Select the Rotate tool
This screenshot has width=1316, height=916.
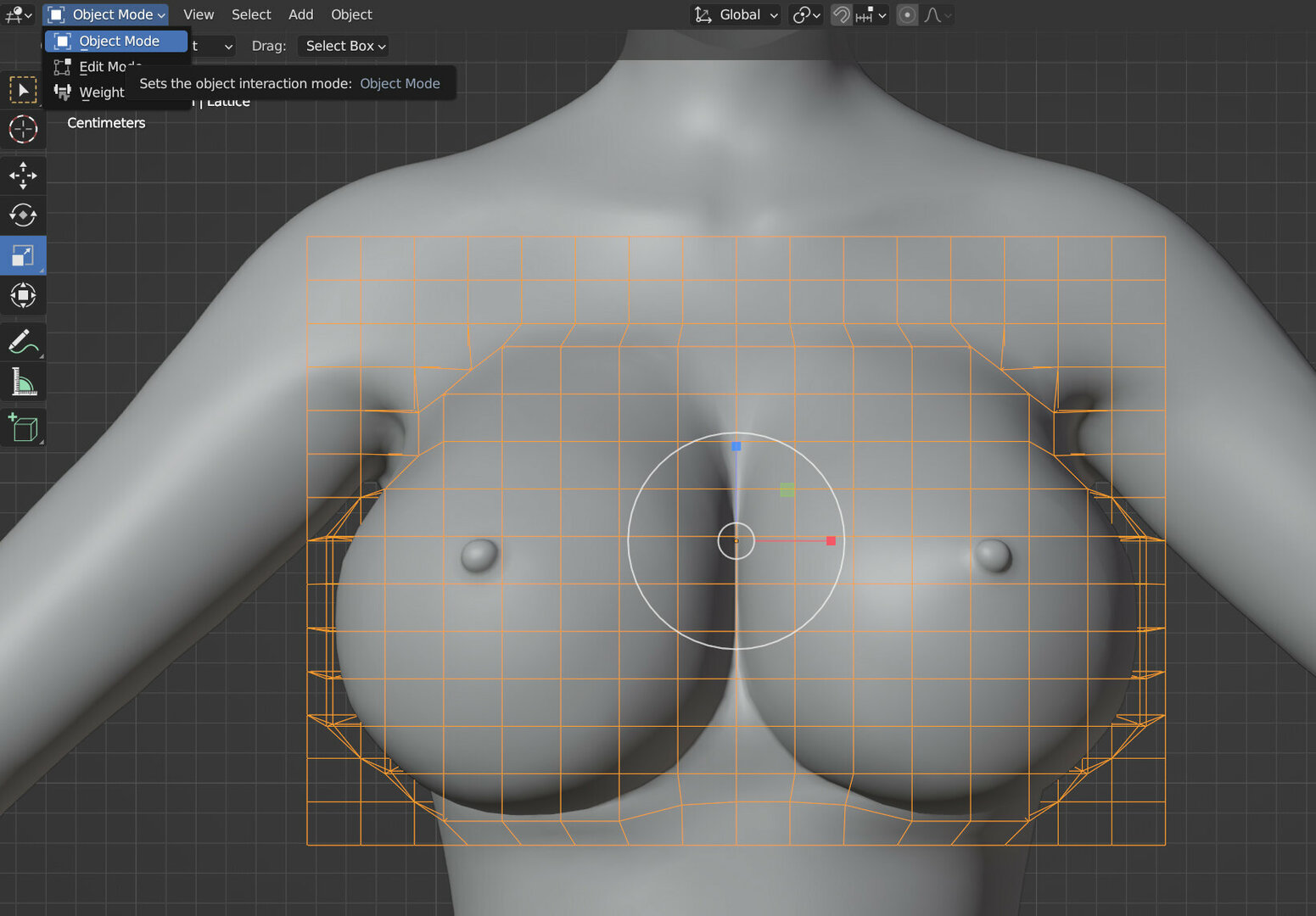(x=23, y=215)
